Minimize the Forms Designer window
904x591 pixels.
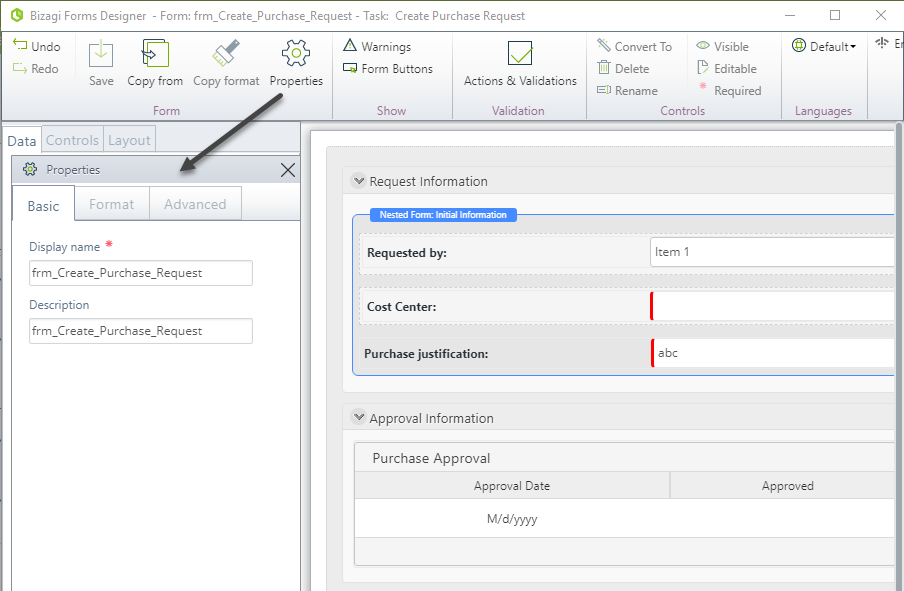tap(790, 16)
